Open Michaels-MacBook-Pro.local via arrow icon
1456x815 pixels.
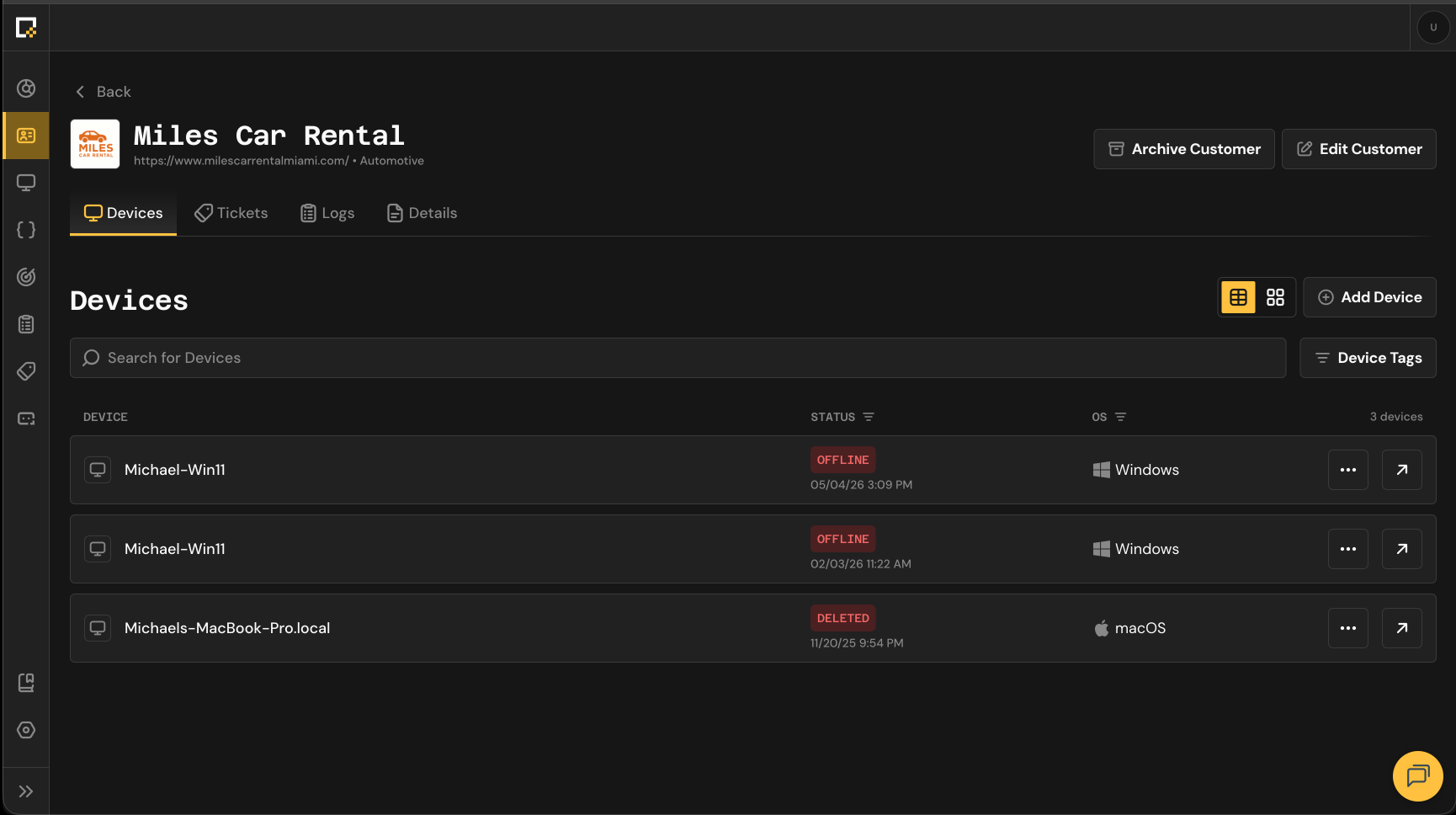1402,628
